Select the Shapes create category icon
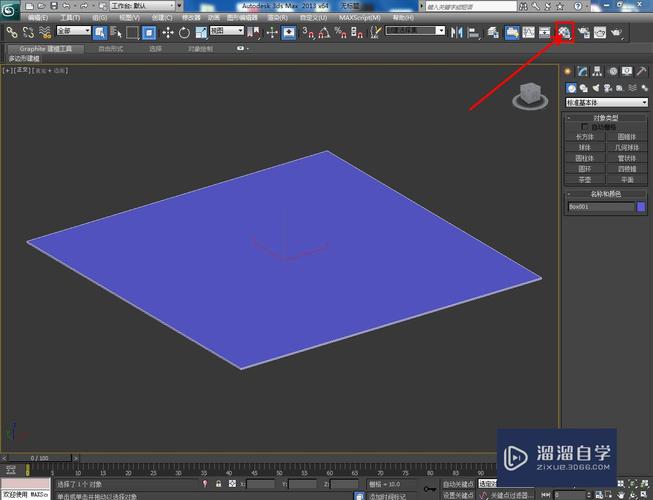This screenshot has width=653, height=500. 583,88
